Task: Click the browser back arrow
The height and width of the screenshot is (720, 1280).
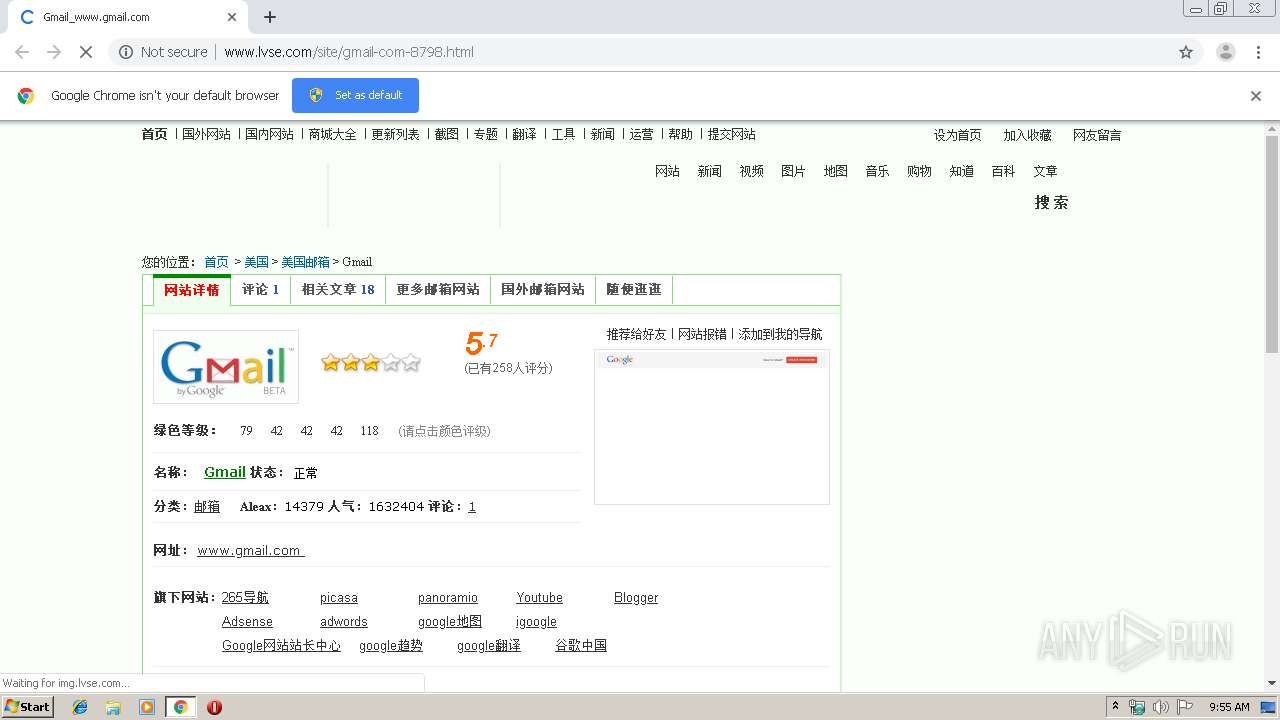Action: 22,52
